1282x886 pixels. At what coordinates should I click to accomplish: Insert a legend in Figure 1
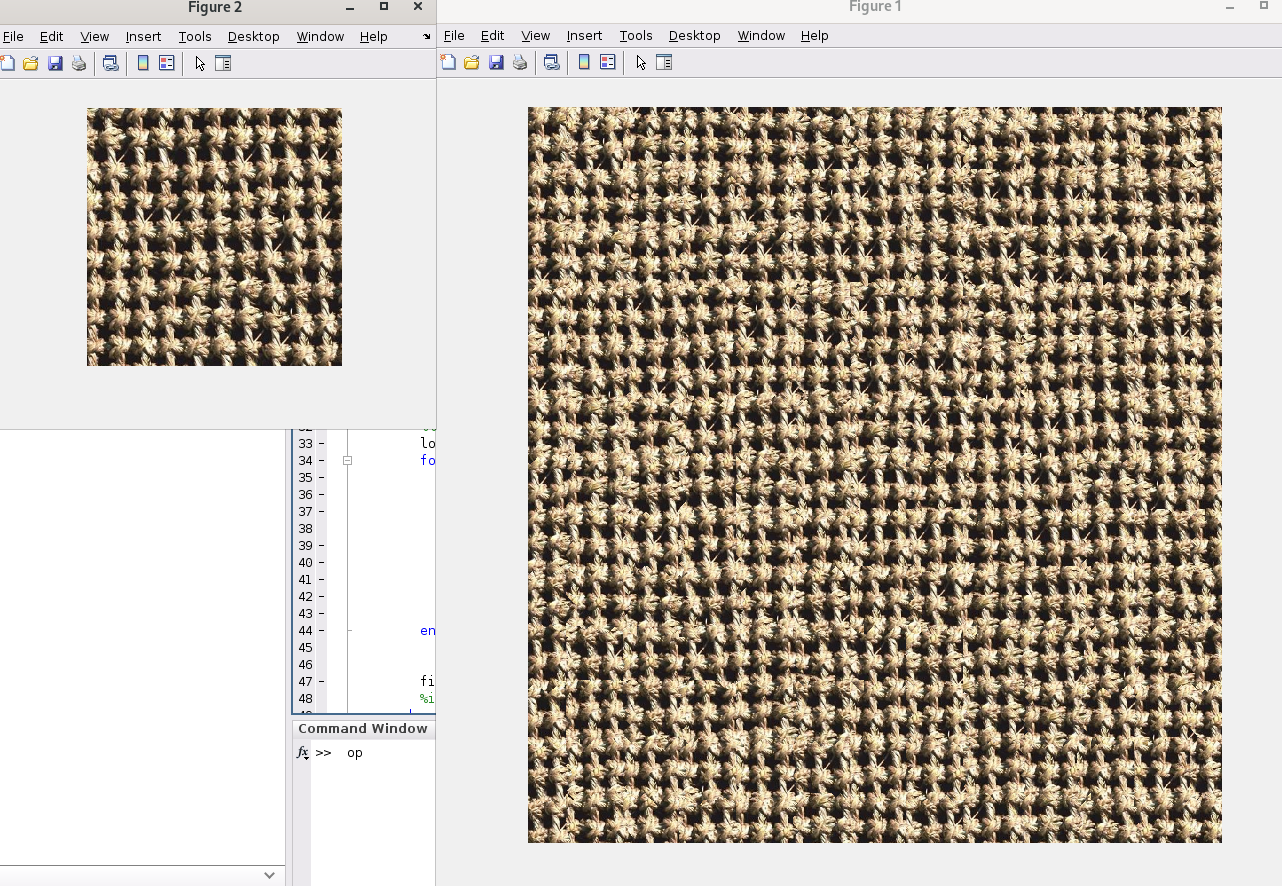pos(607,62)
